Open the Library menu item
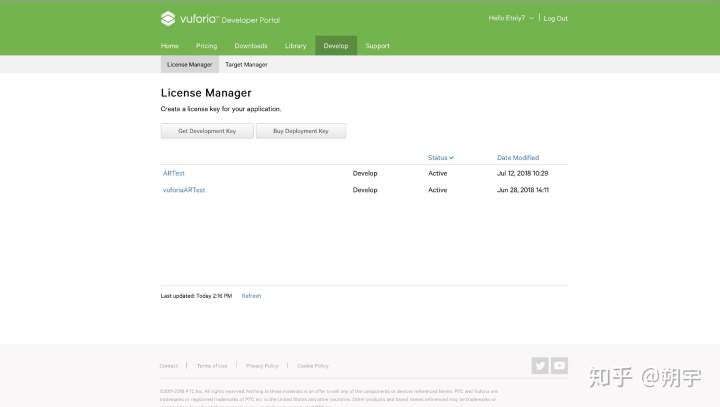The height and width of the screenshot is (407, 720). [x=295, y=46]
